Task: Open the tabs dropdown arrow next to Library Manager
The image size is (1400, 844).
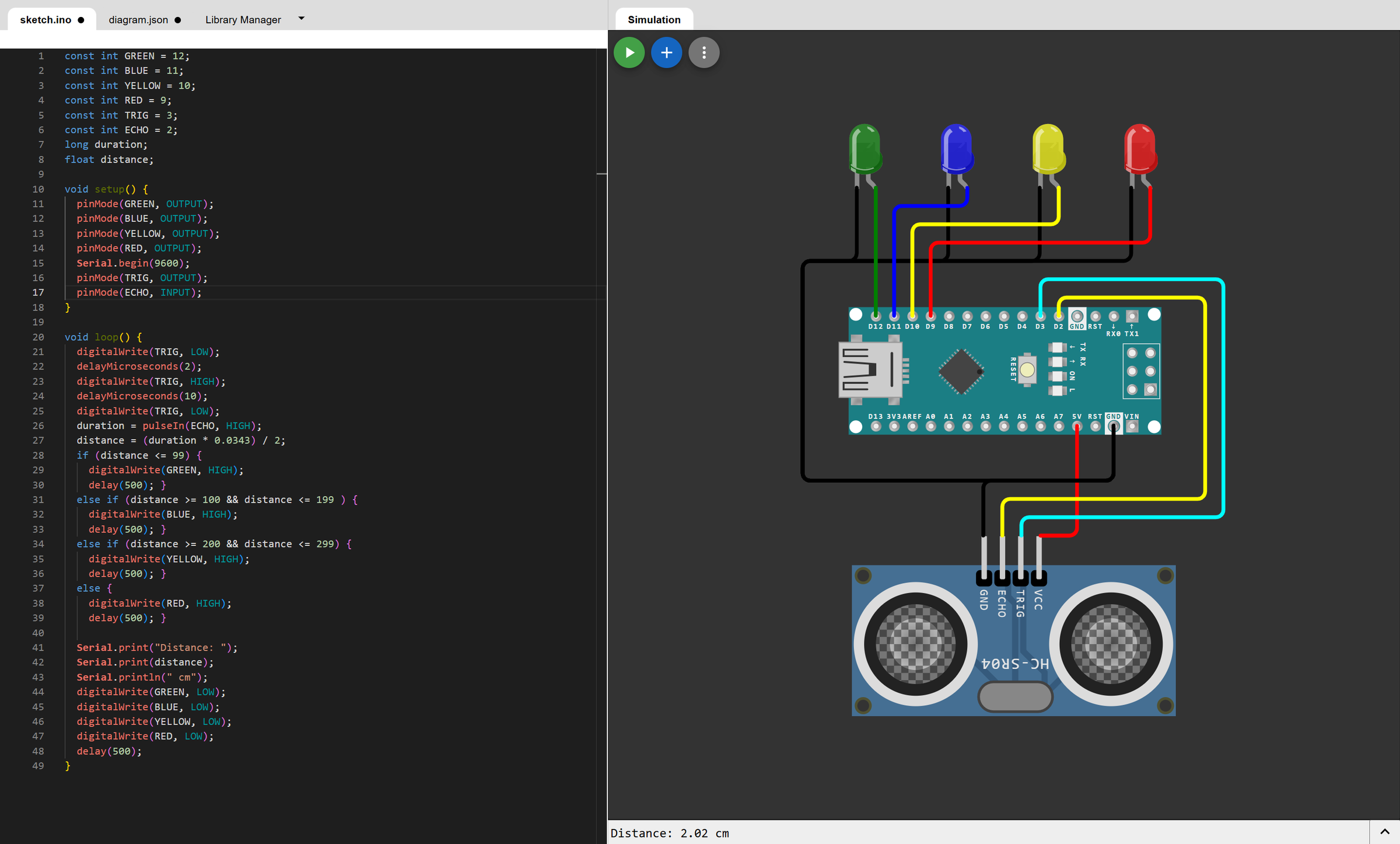Action: coord(302,19)
